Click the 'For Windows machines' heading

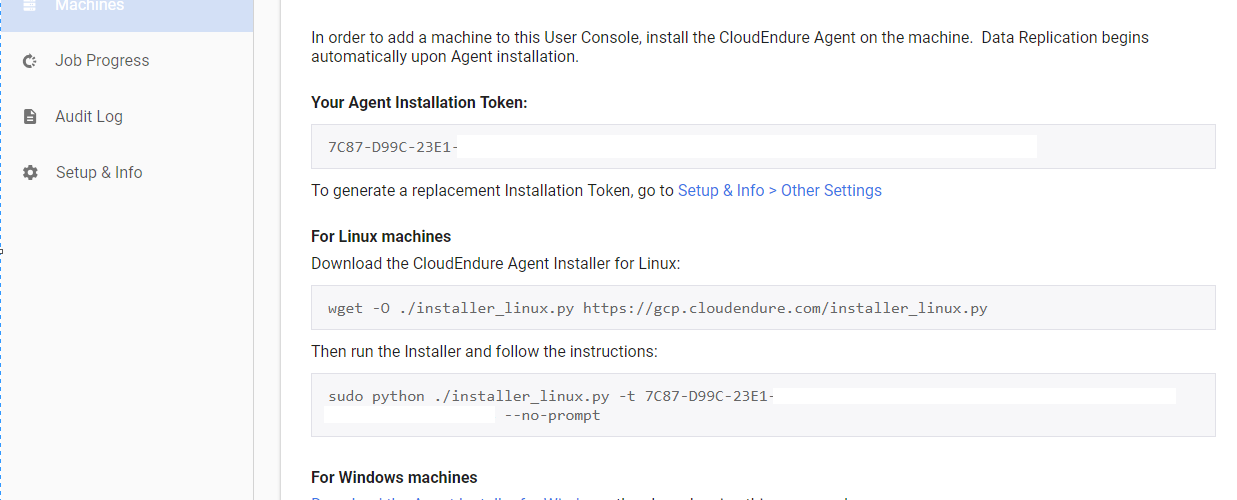click(x=394, y=477)
